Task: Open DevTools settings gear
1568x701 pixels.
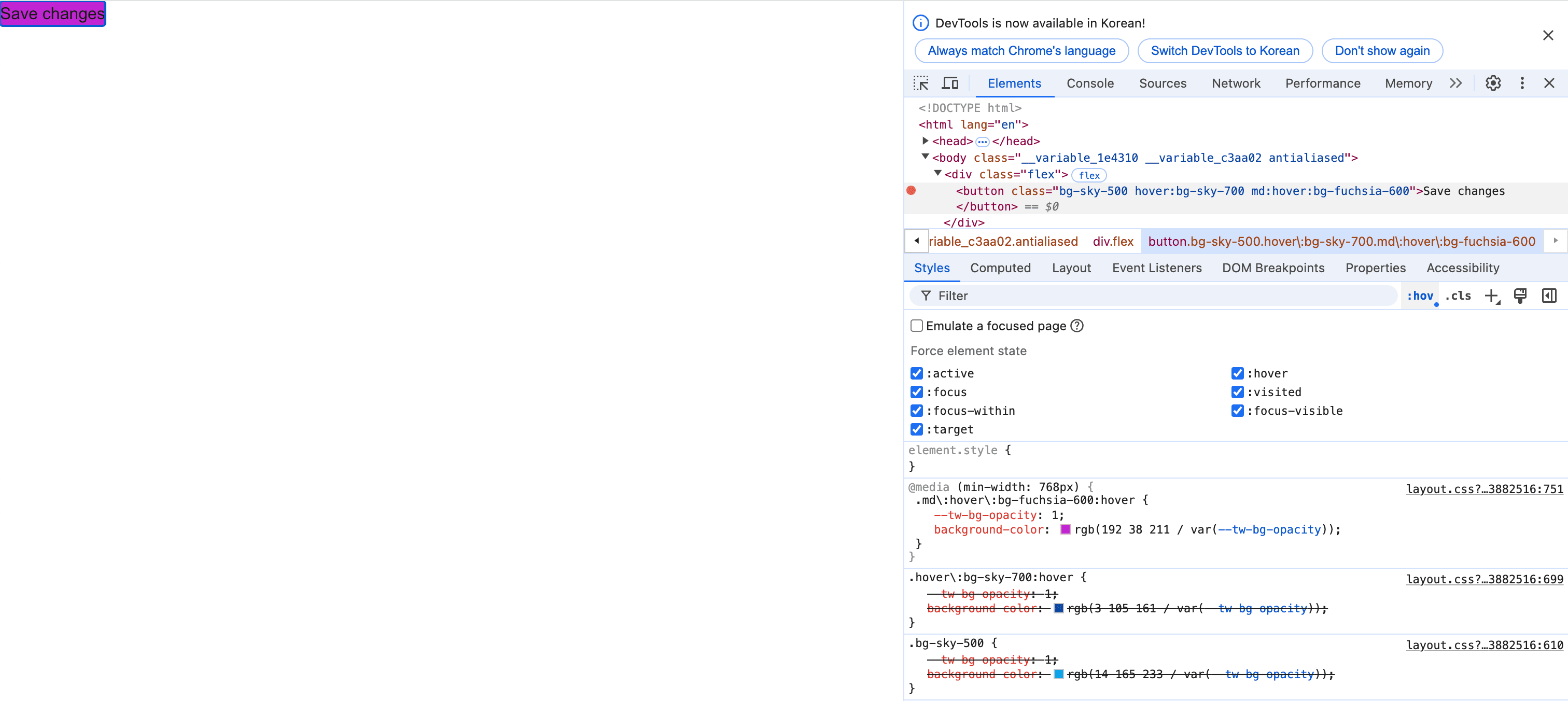Action: tap(1493, 83)
